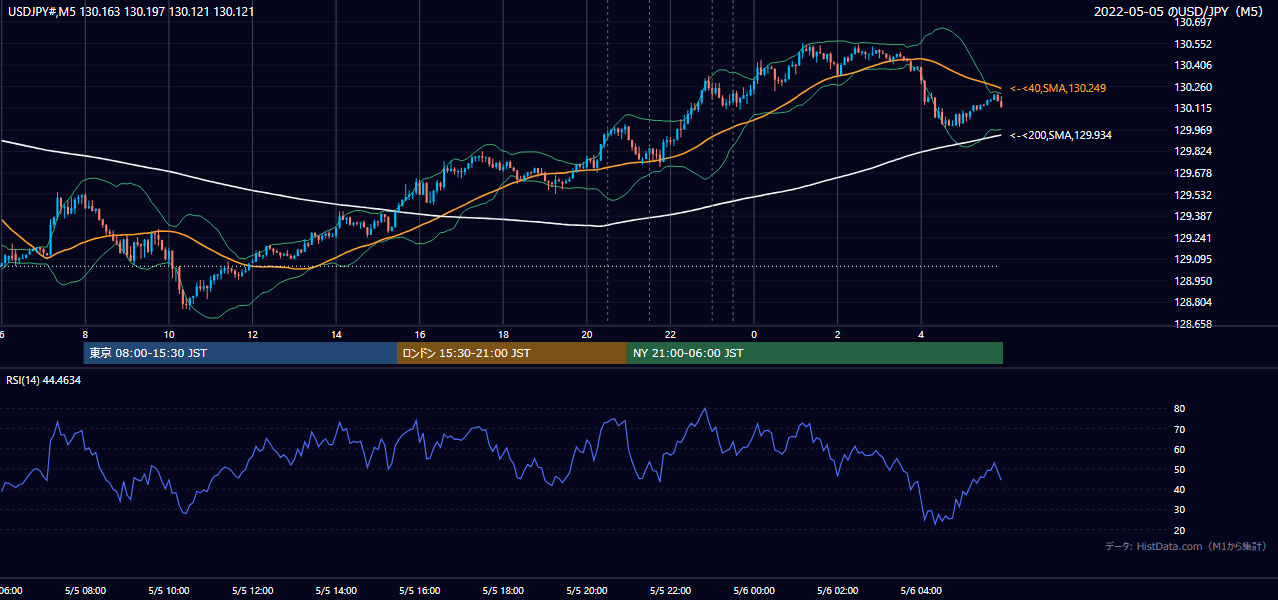Screen dimensions: 1278x600
Task: Click the 5/5 18:00 time label
Action: [503, 590]
